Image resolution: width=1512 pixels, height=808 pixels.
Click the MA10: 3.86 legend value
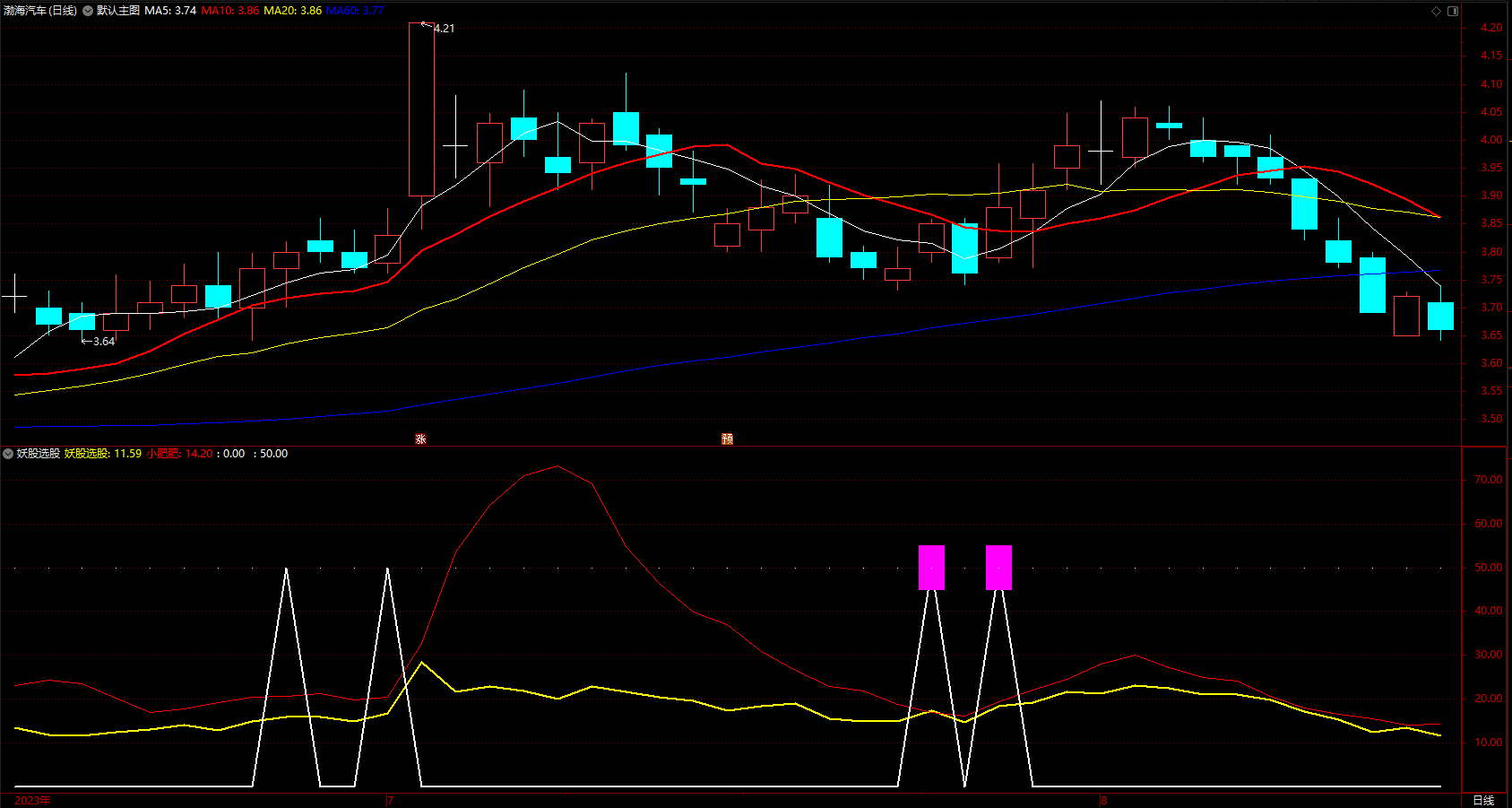click(x=230, y=11)
